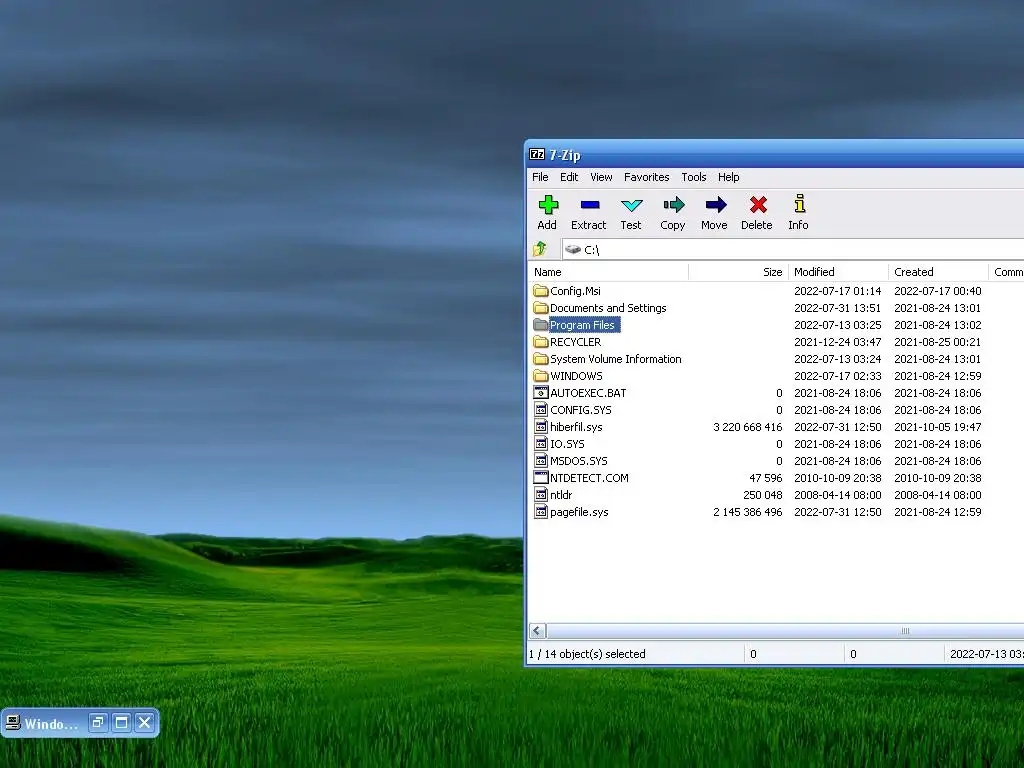1024x768 pixels.
Task: Select the pagefile.sys file name
Action: pyautogui.click(x=579, y=512)
